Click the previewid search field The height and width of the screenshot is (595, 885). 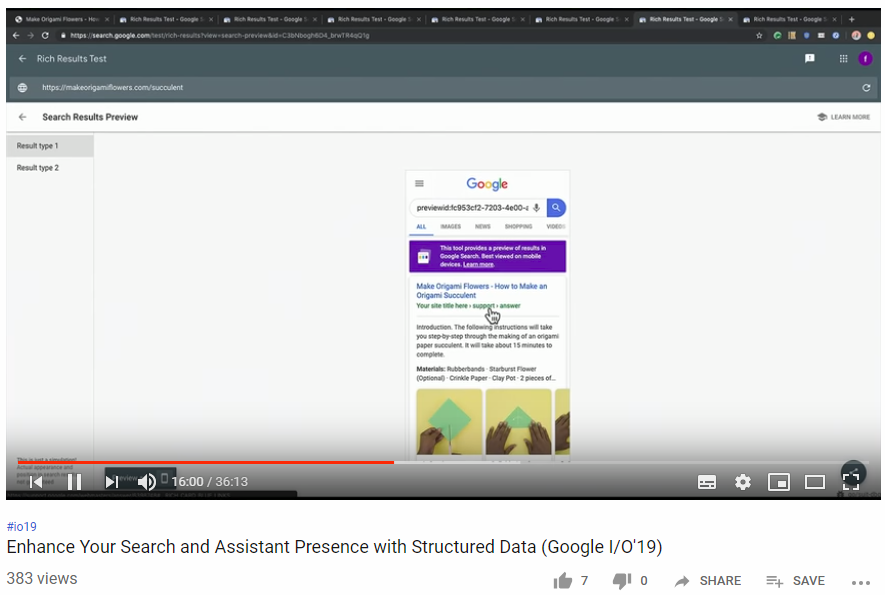coord(472,208)
